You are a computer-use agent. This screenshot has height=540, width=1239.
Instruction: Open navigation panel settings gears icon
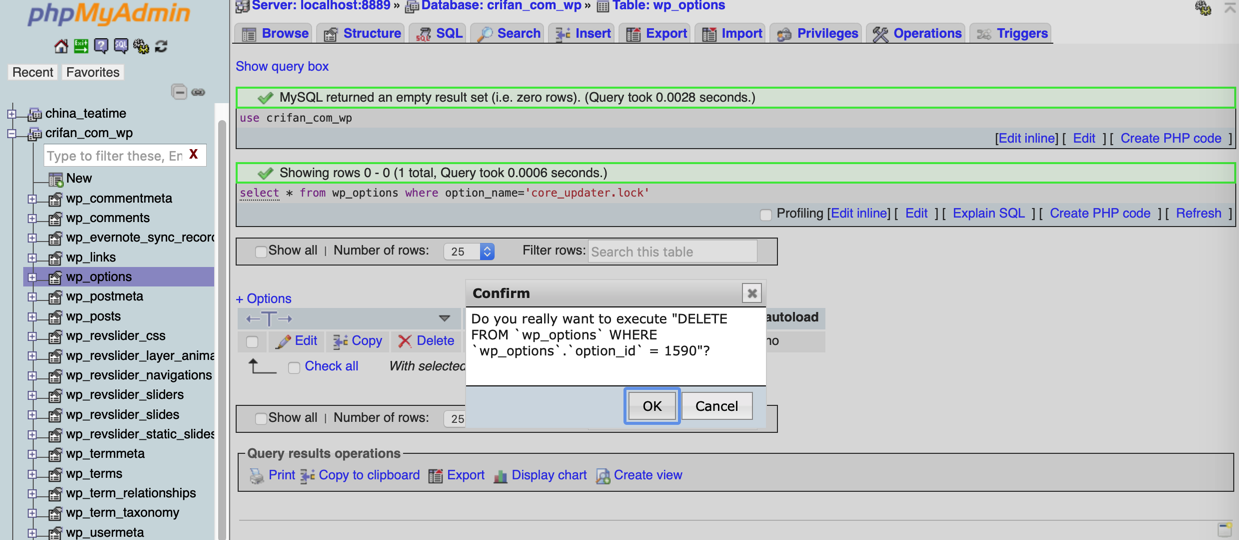[141, 46]
